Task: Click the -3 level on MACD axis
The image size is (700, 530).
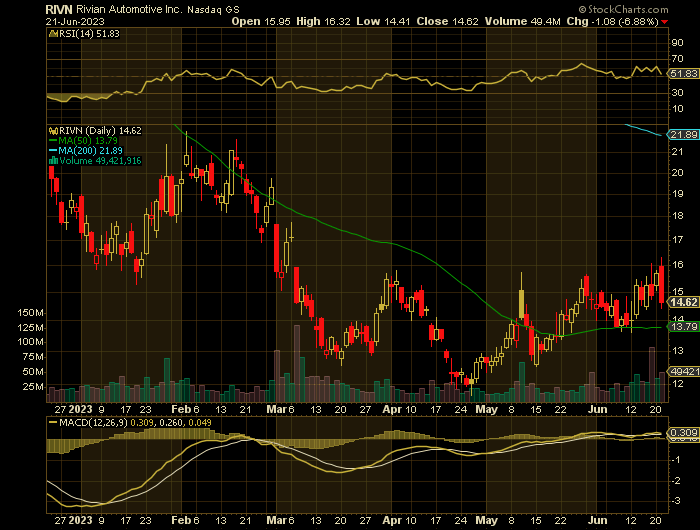Action: (676, 501)
